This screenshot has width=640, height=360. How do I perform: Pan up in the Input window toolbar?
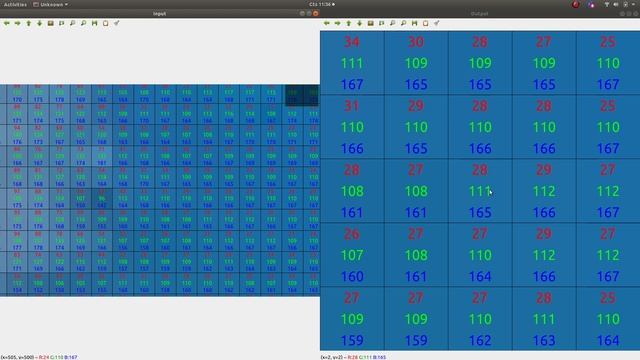point(29,23)
